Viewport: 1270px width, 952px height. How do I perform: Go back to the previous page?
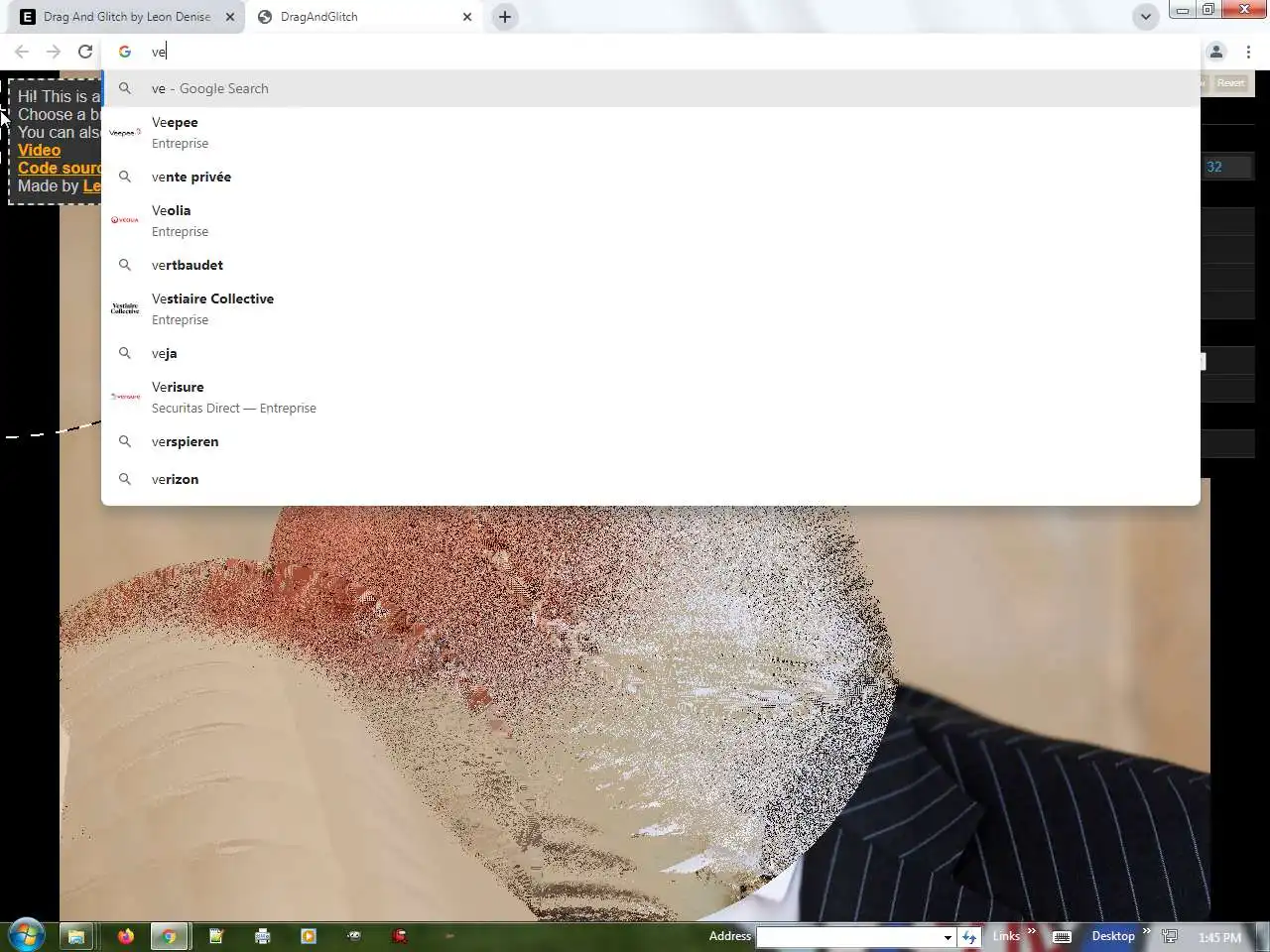[x=22, y=52]
